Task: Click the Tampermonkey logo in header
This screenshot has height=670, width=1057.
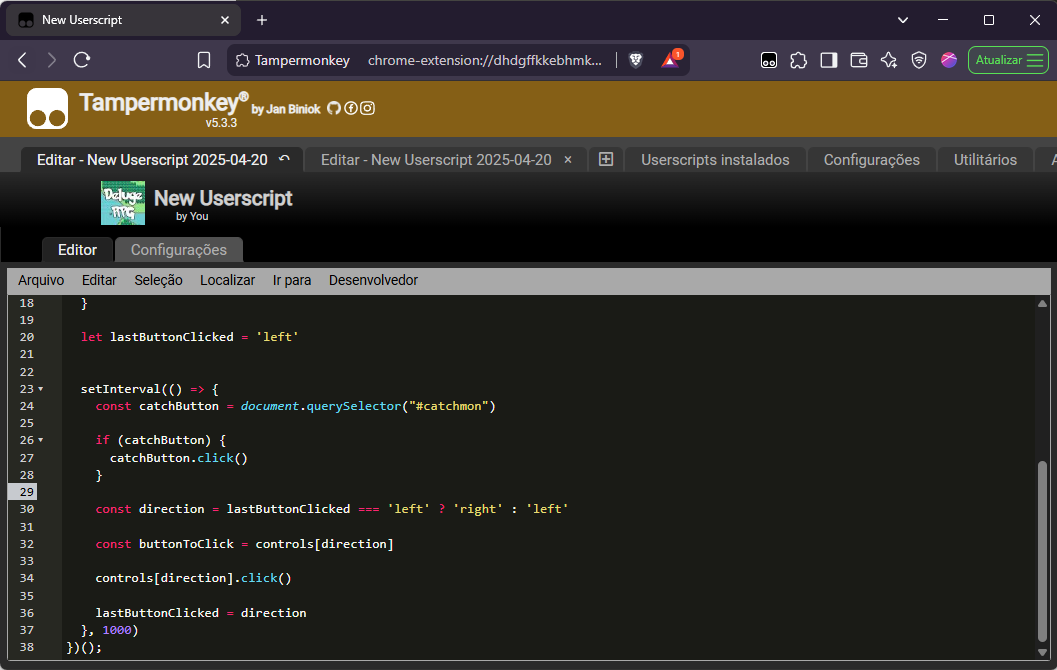Action: click(47, 108)
